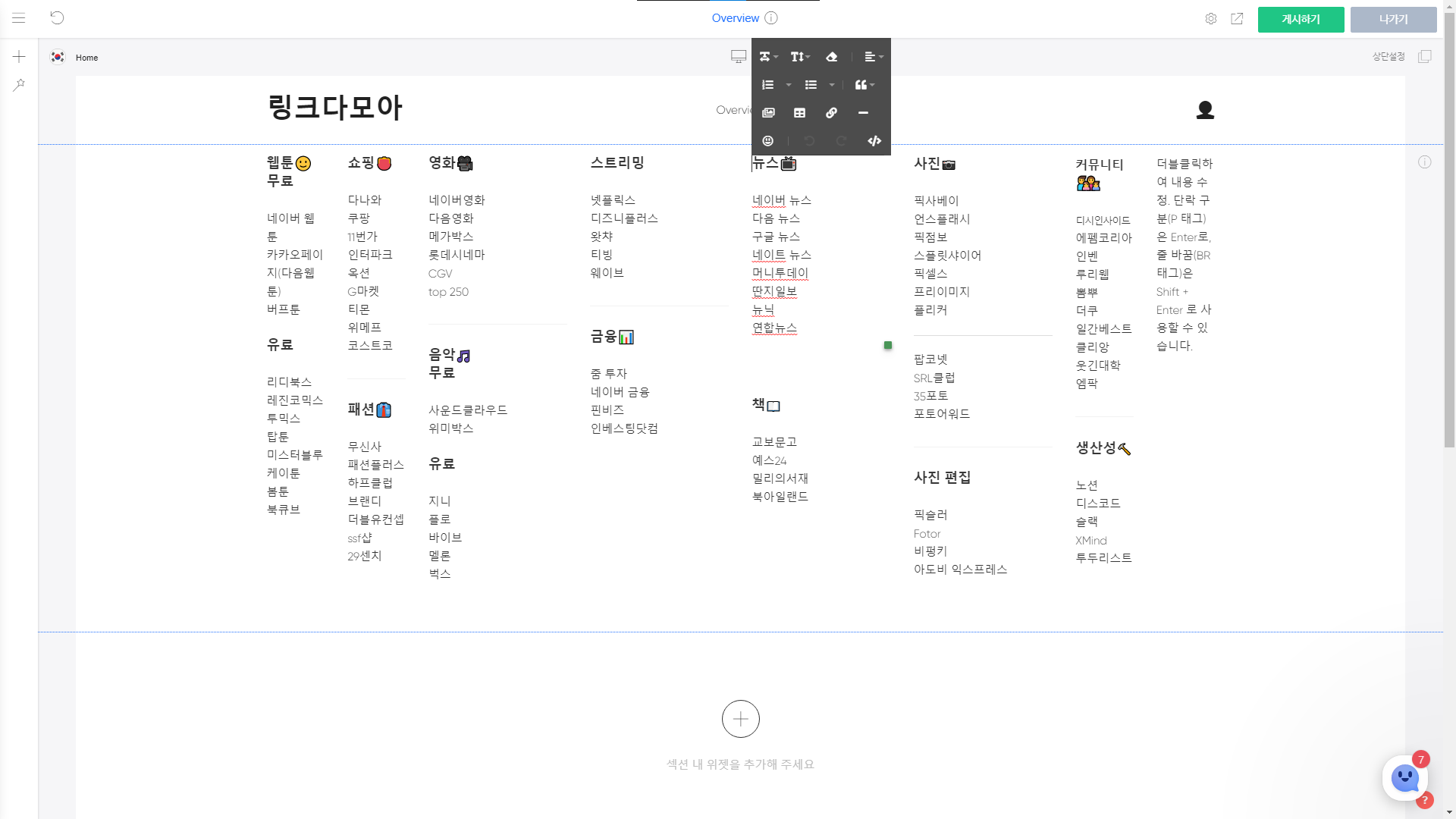Insert a table in the text
This screenshot has height=819, width=1456.
(x=799, y=113)
